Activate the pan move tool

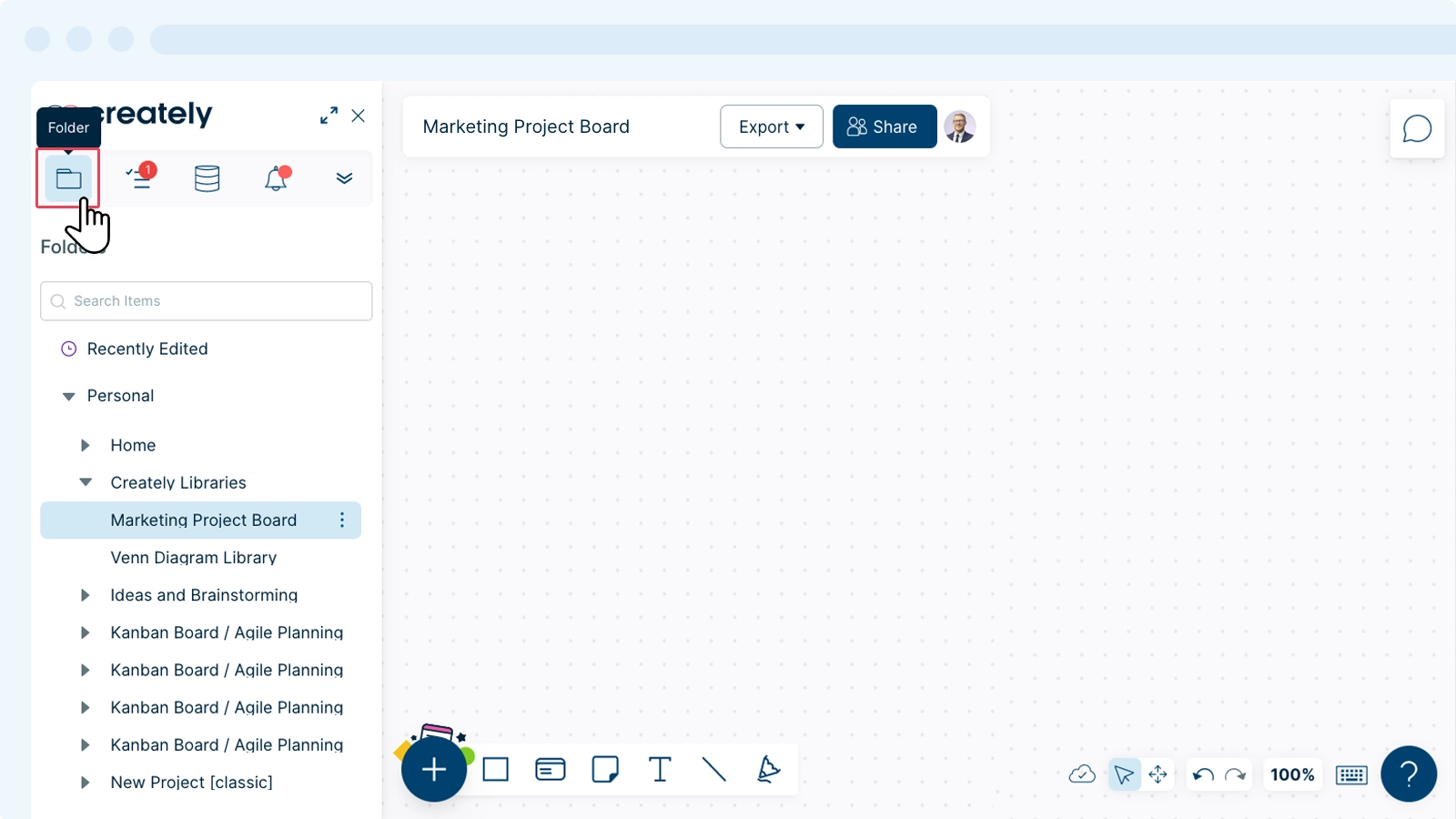pos(1158,774)
